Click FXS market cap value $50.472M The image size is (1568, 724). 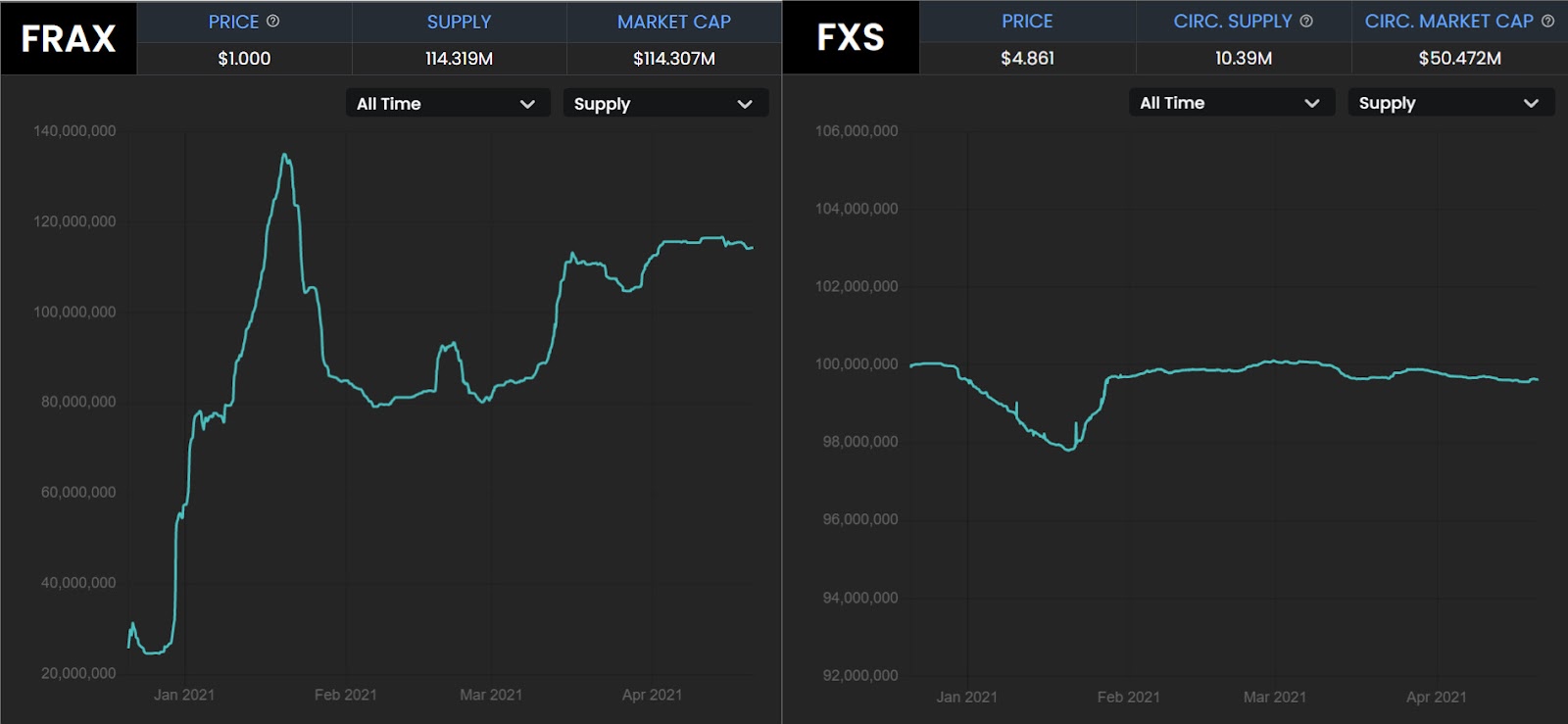pyautogui.click(x=1459, y=58)
